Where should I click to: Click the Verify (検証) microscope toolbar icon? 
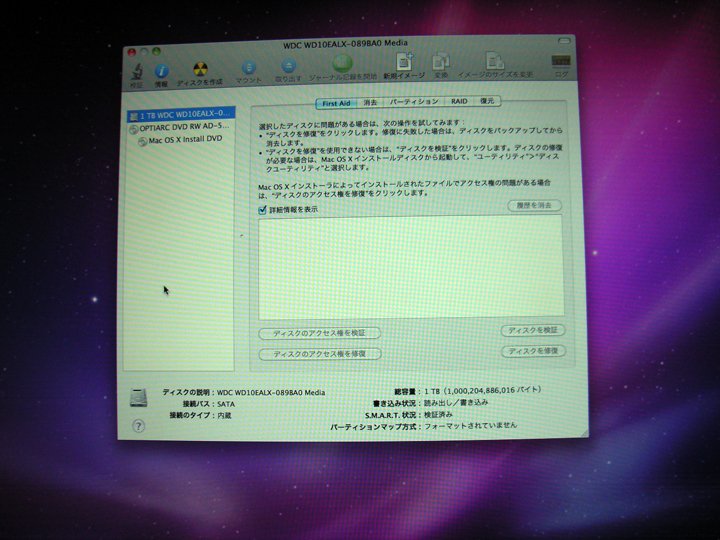[x=137, y=72]
